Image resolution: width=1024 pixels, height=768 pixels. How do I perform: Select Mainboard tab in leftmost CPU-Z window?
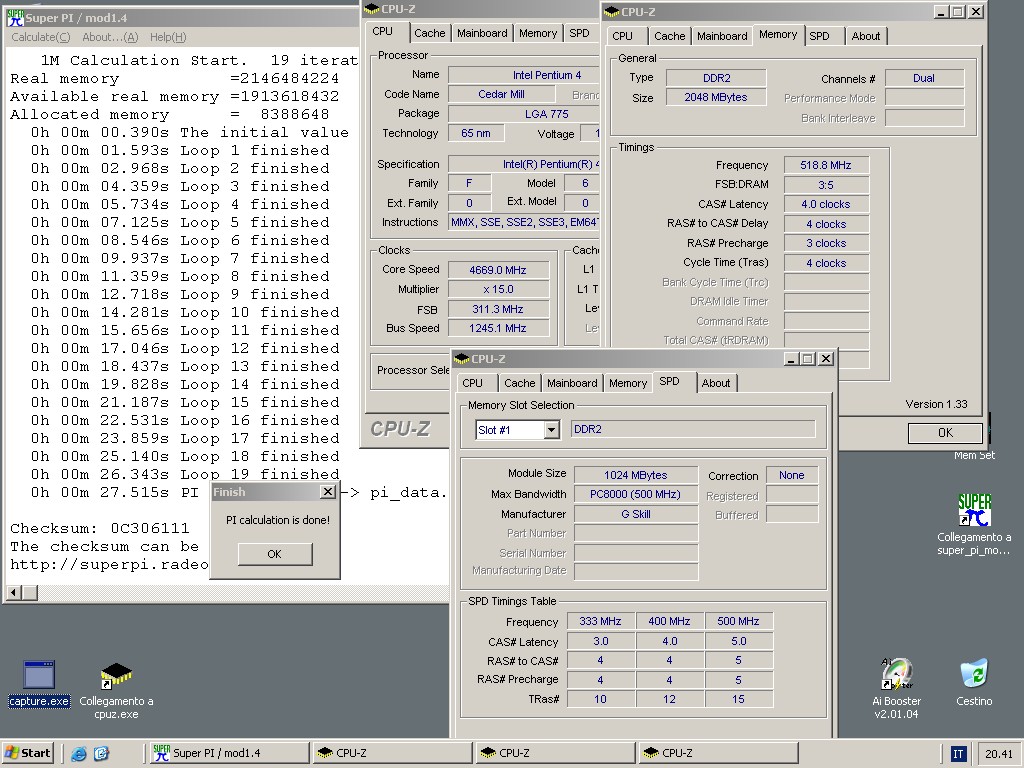tap(482, 33)
